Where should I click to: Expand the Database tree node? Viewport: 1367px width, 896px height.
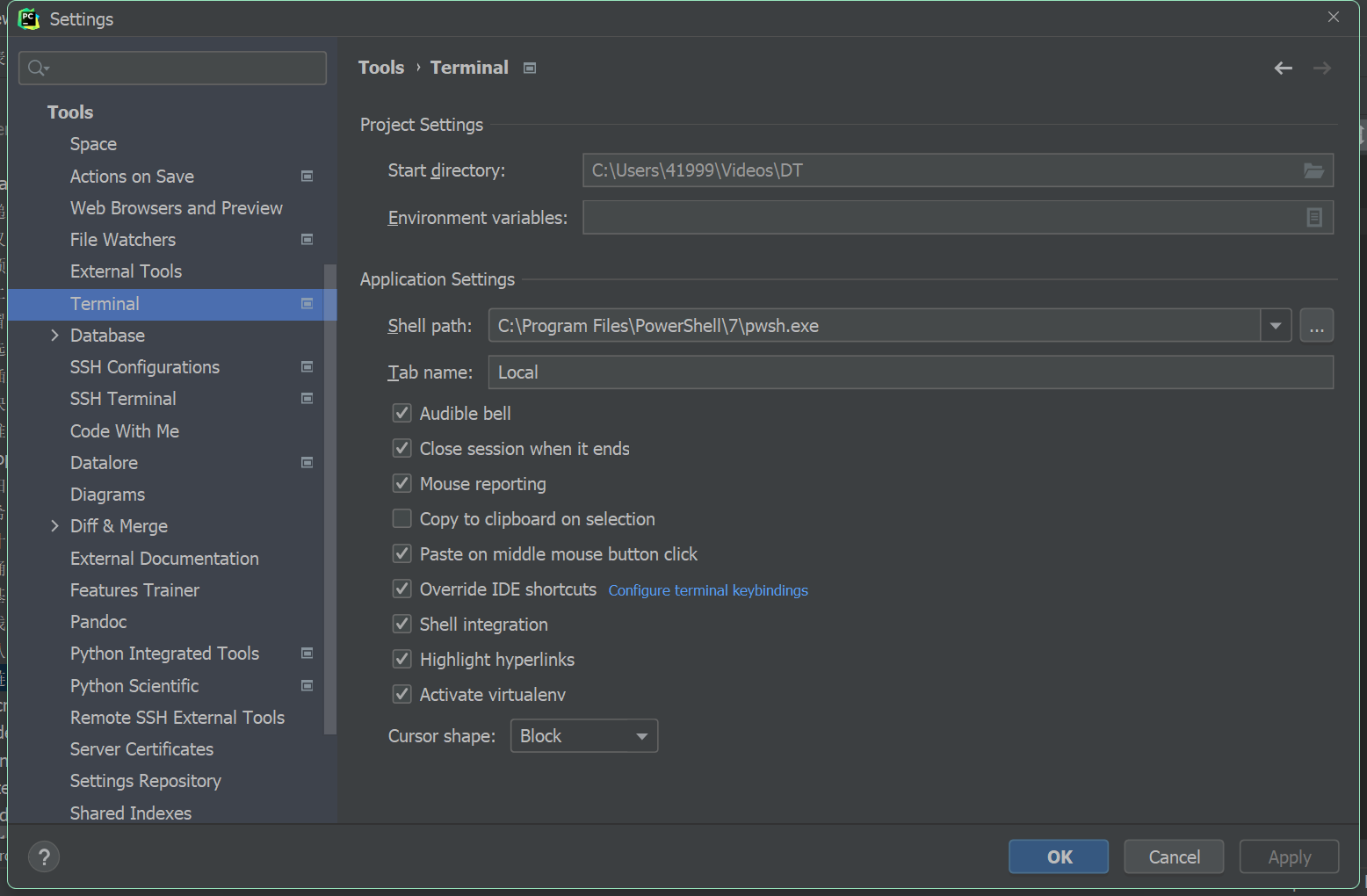point(54,336)
